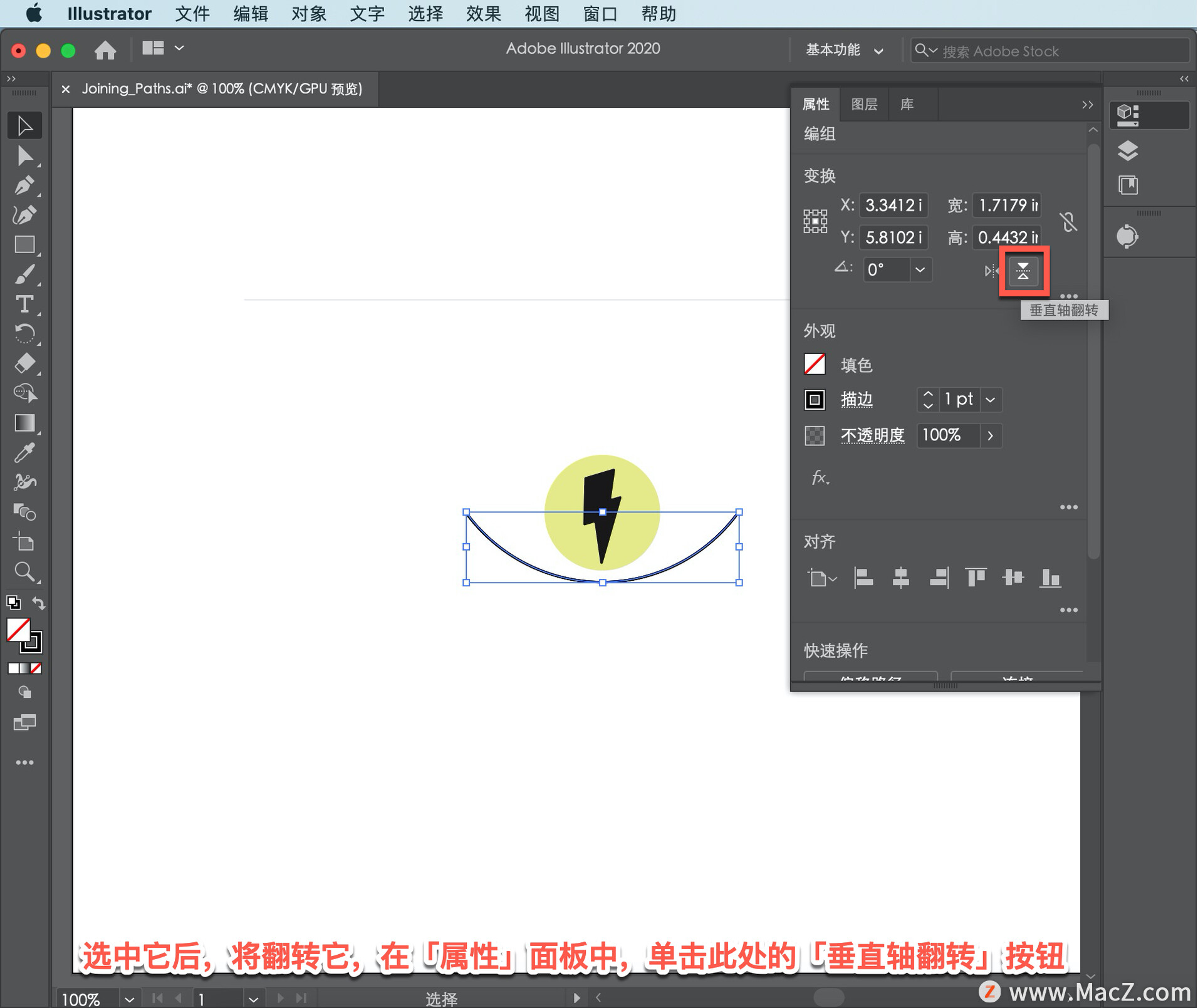Open rotation angle dropdown
This screenshot has width=1203, height=1008.
(919, 270)
